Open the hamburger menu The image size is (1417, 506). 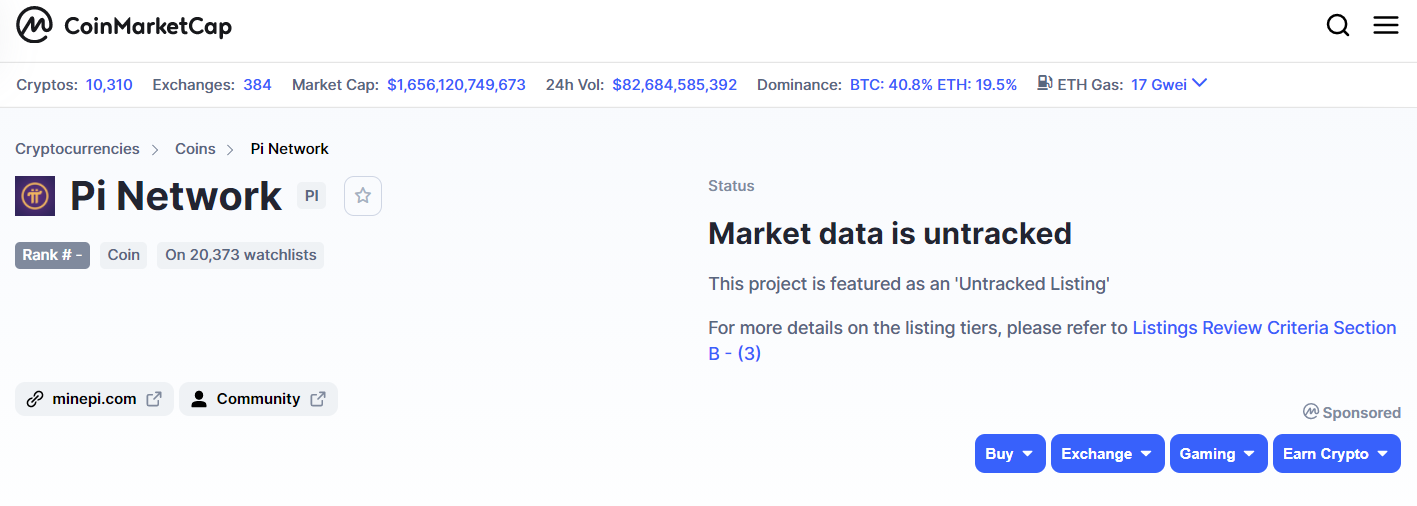point(1386,26)
